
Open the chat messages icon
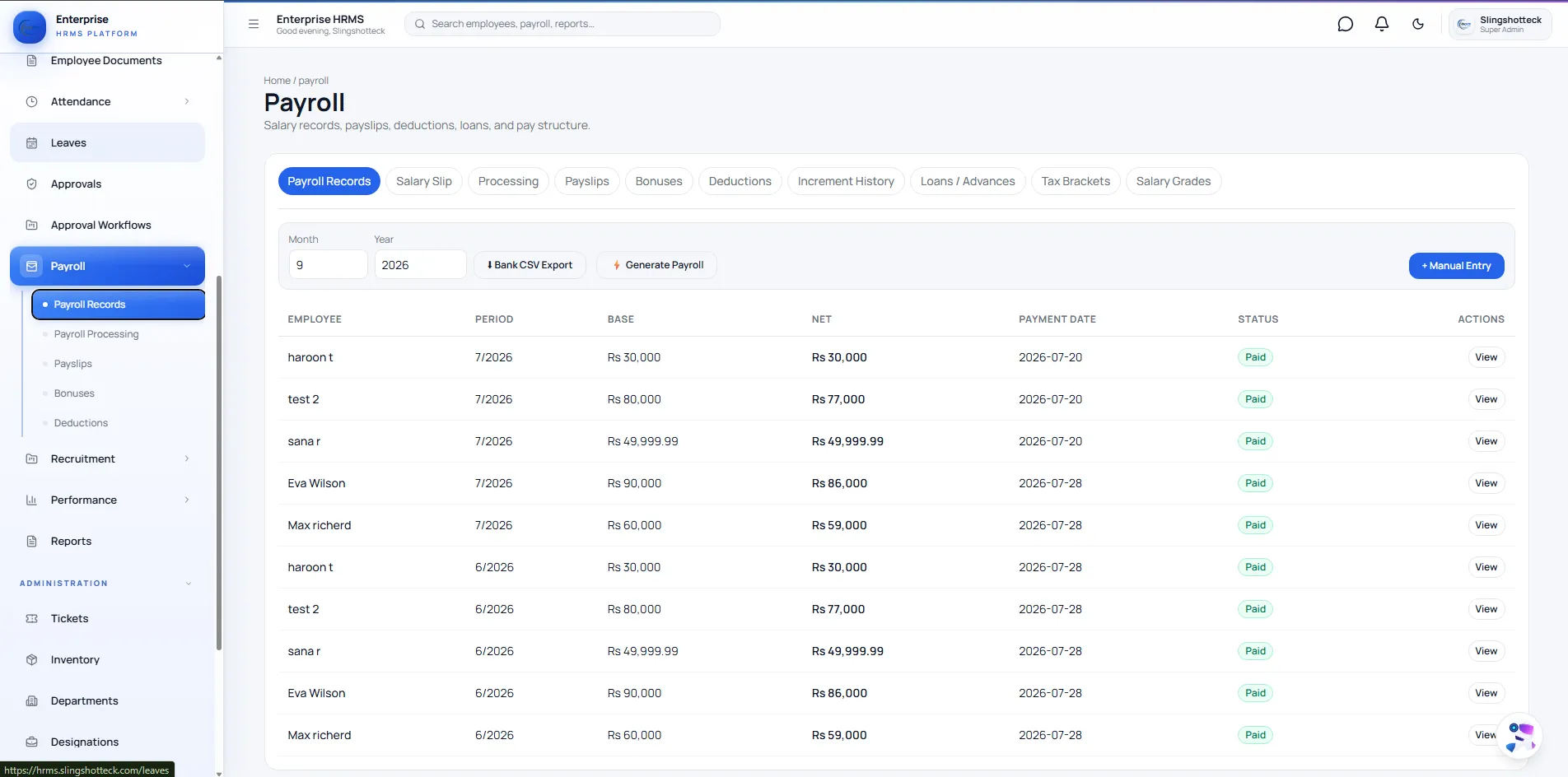[1346, 24]
